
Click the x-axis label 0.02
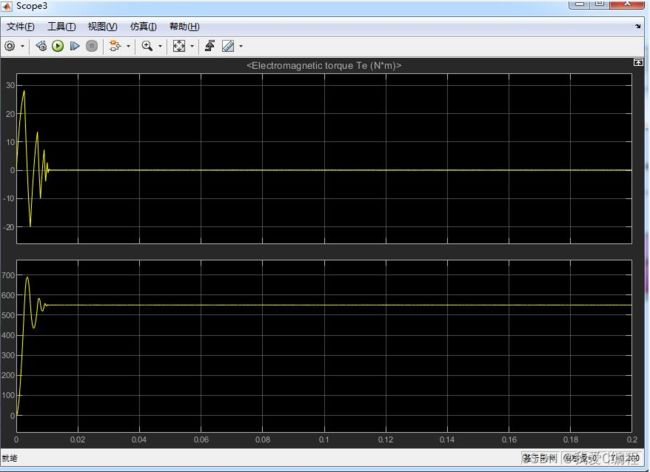78,439
